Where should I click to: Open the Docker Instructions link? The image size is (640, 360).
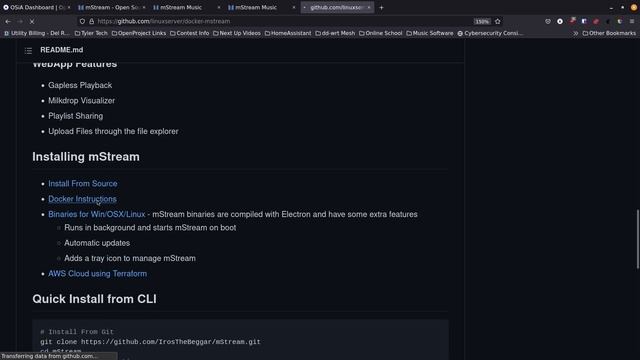[82, 199]
